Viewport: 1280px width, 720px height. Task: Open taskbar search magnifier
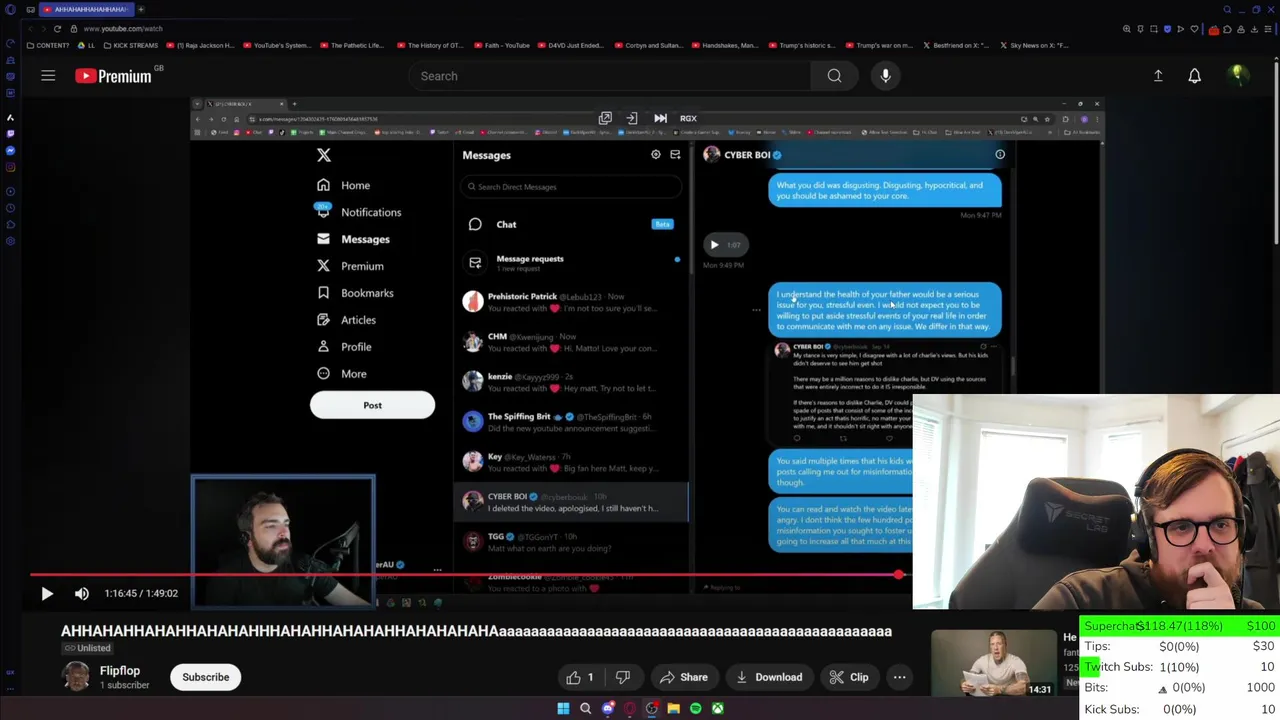[585, 708]
